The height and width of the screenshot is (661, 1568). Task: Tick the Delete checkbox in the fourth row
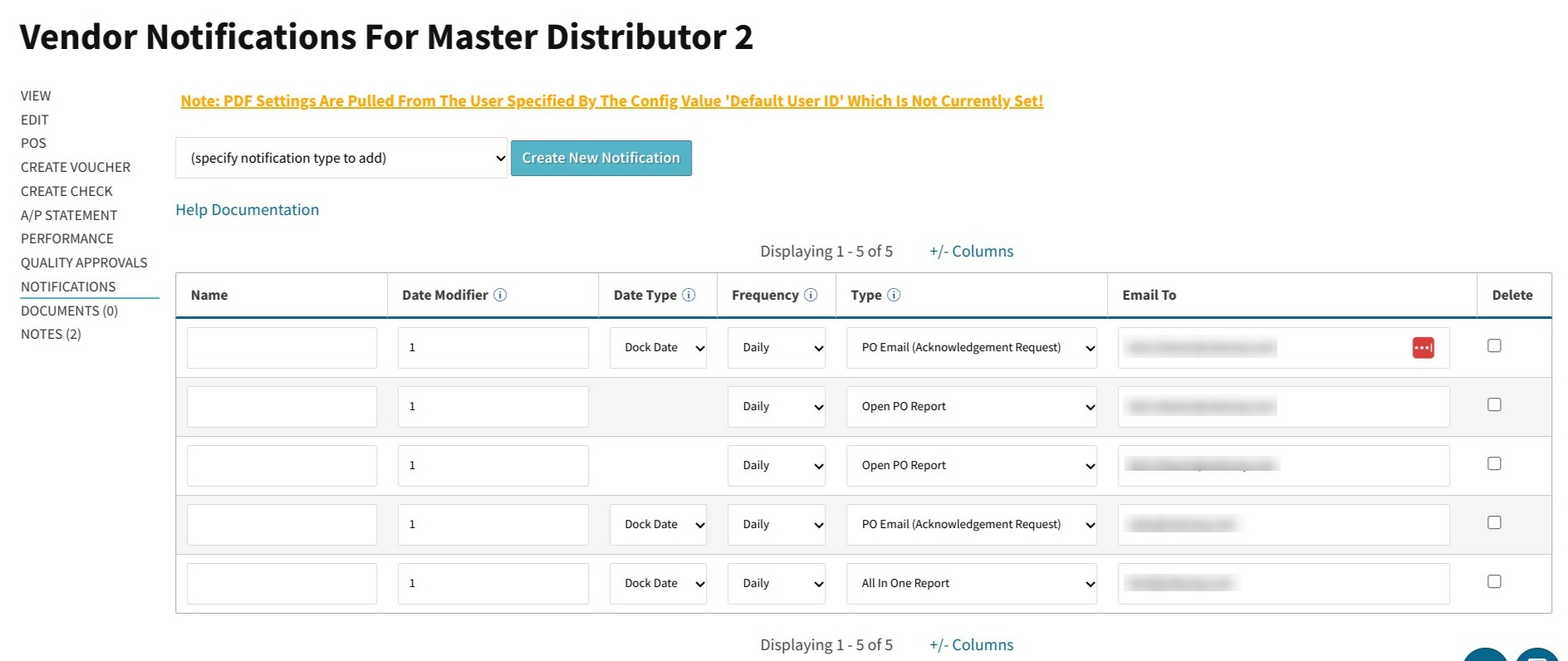(1494, 522)
